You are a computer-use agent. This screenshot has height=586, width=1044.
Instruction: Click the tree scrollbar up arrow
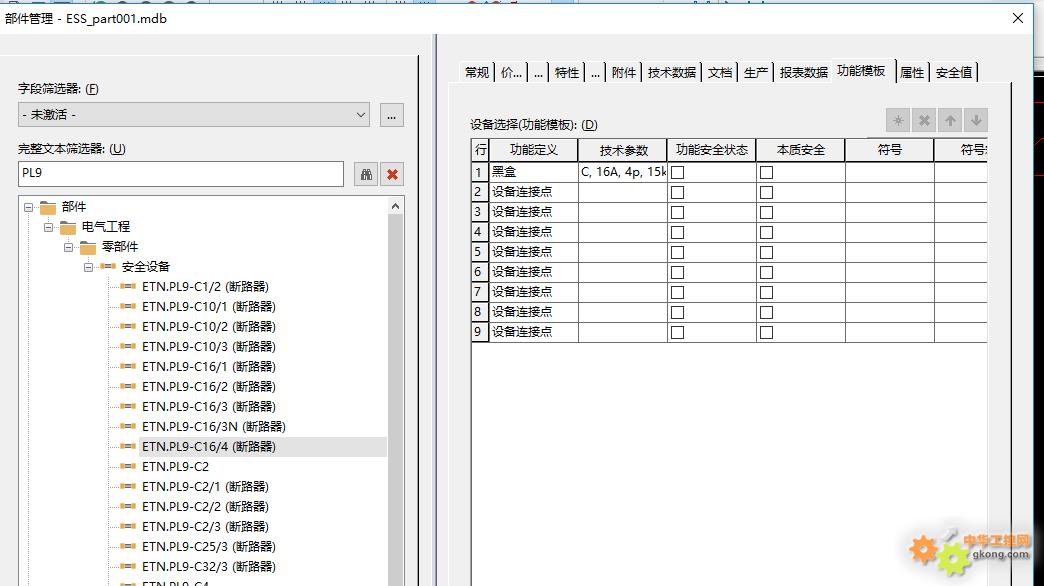pos(395,206)
